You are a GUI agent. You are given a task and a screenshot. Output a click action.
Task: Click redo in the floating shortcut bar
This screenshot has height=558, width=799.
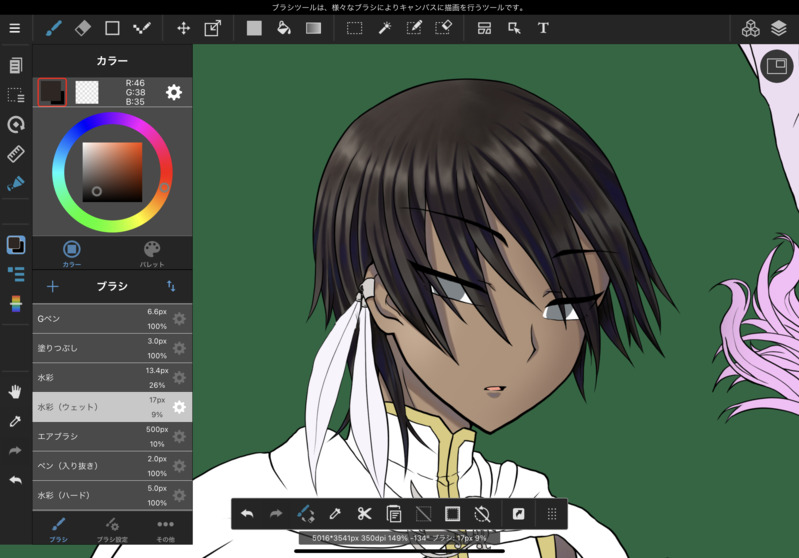276,514
